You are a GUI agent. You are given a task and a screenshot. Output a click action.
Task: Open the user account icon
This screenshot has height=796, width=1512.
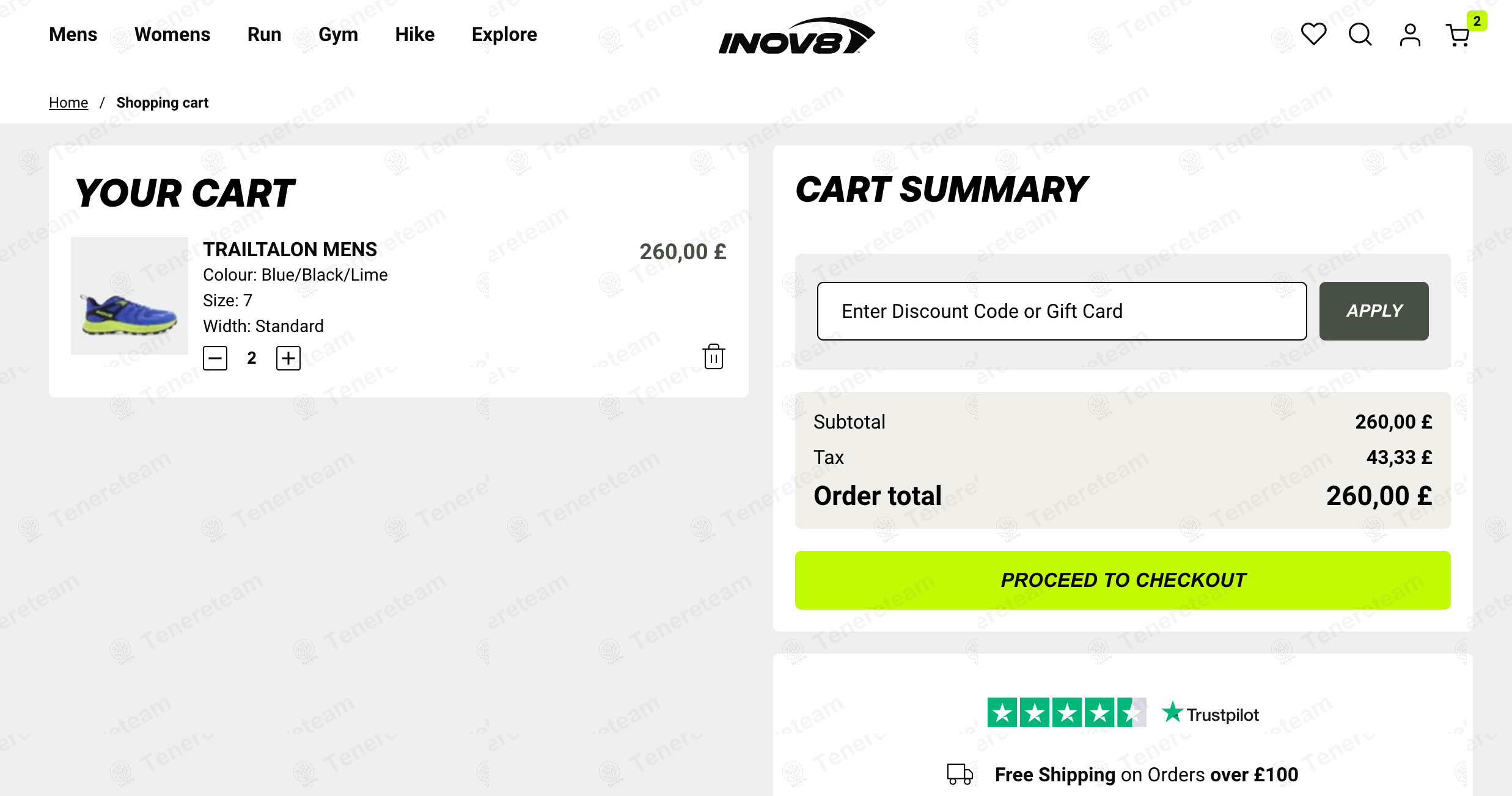coord(1410,35)
